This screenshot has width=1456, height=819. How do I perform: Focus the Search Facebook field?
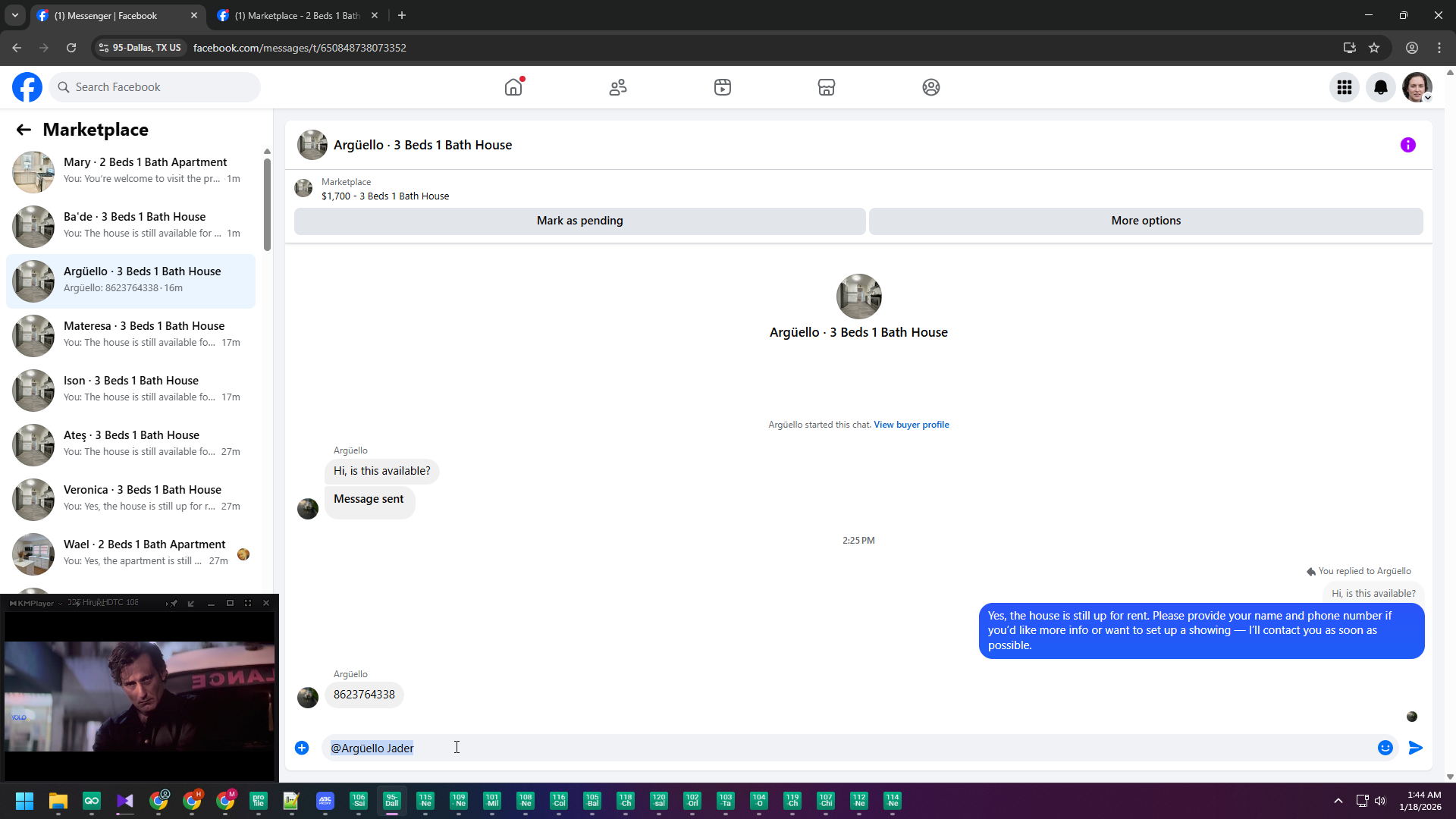(x=155, y=87)
